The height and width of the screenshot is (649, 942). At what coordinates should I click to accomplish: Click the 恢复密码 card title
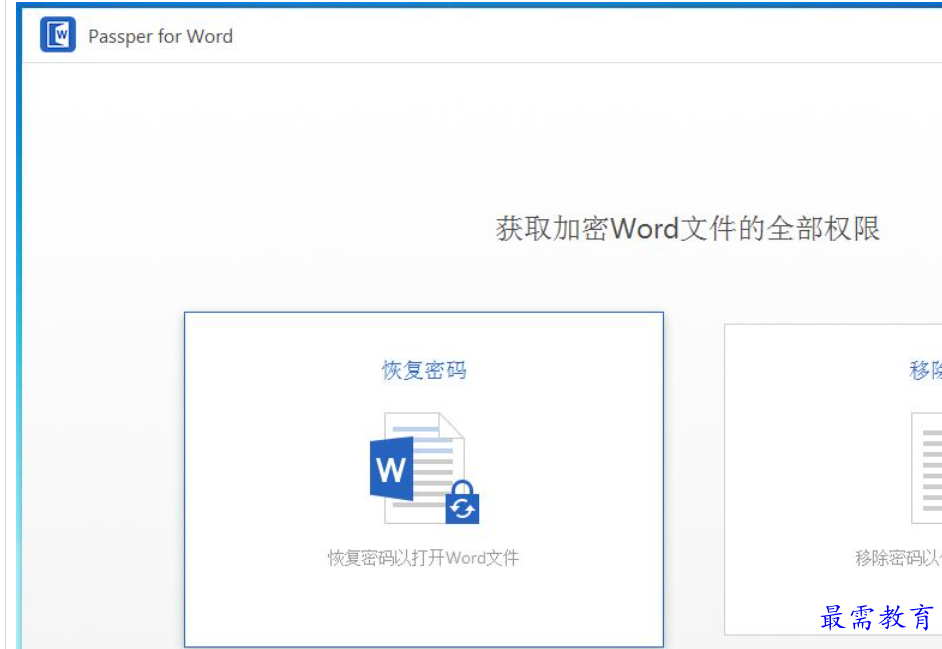(424, 370)
